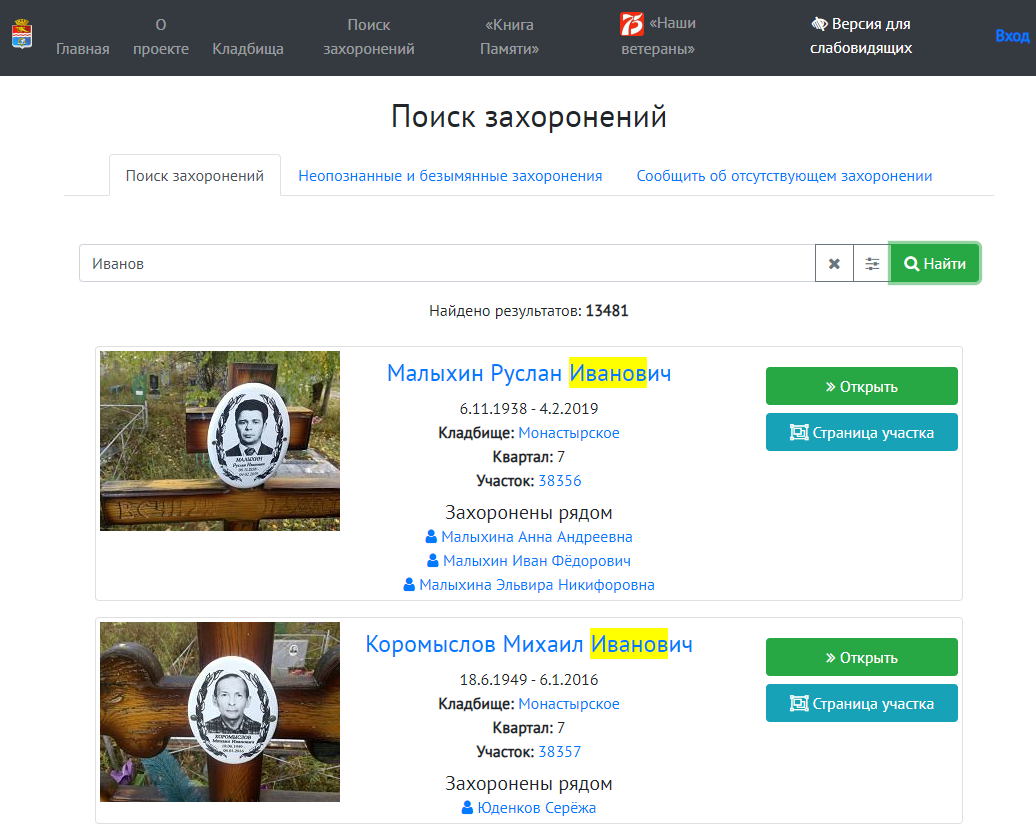The width and height of the screenshot is (1036, 838).
Task: Click Страница участка for Коромыслов Михаил
Action: pyautogui.click(x=861, y=703)
